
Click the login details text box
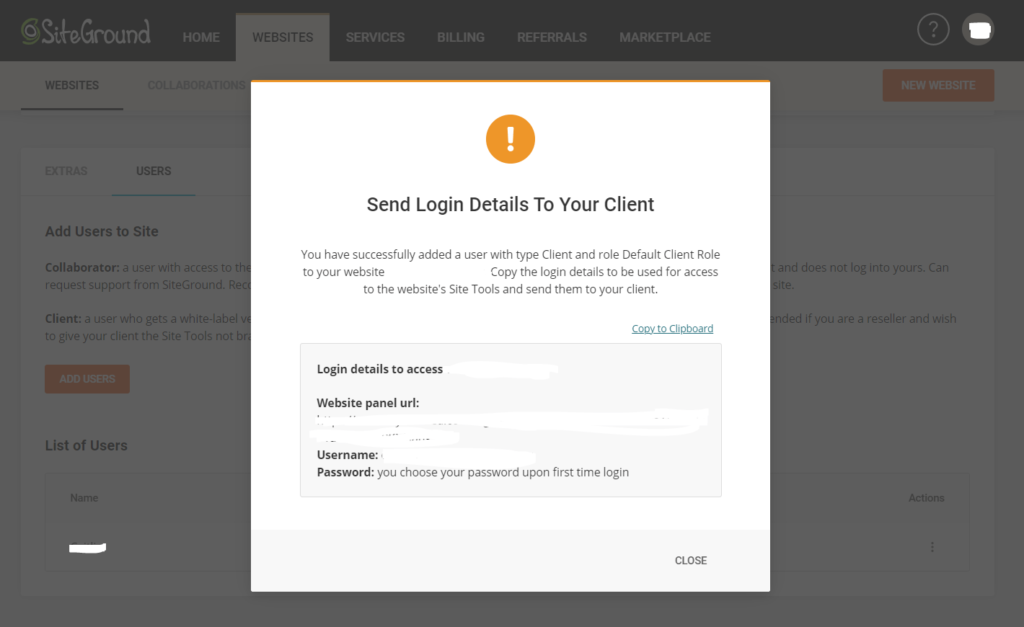click(511, 420)
